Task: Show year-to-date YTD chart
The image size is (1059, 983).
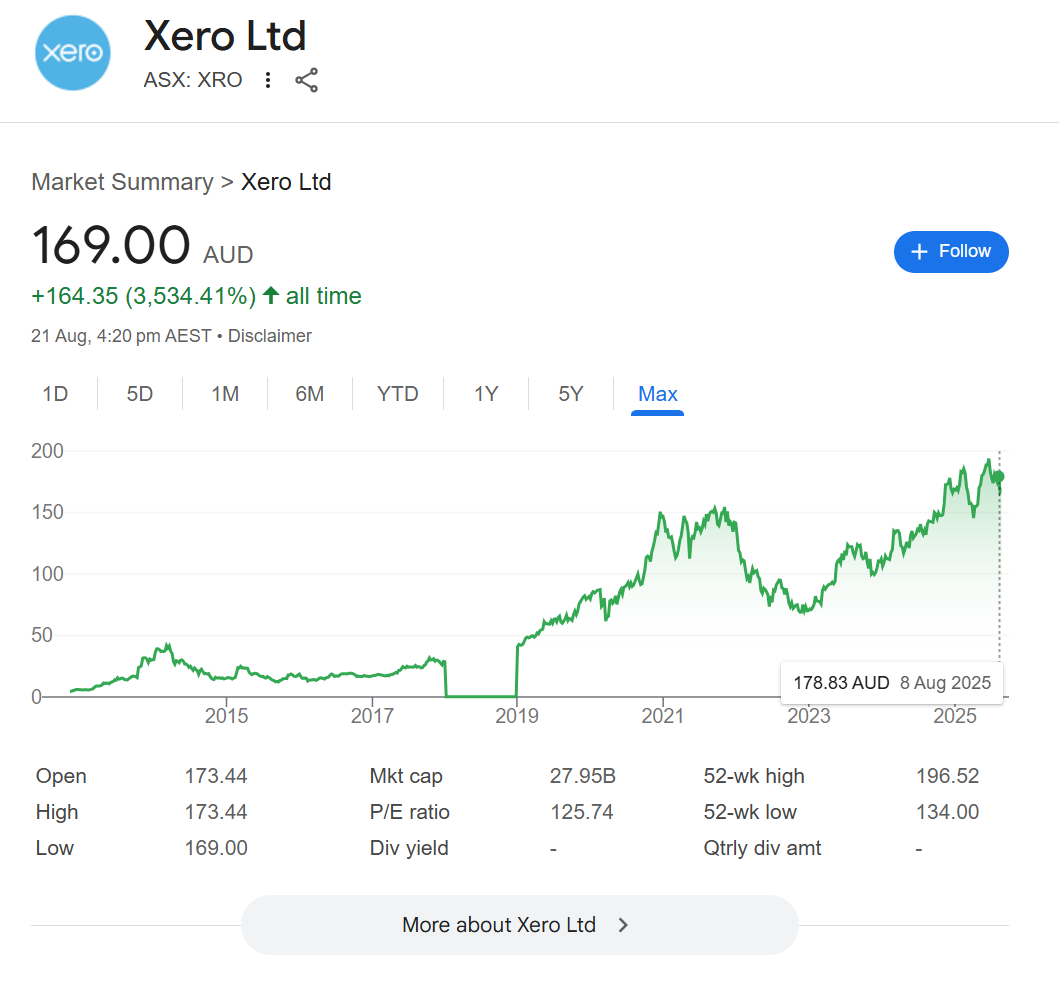Action: [x=398, y=394]
